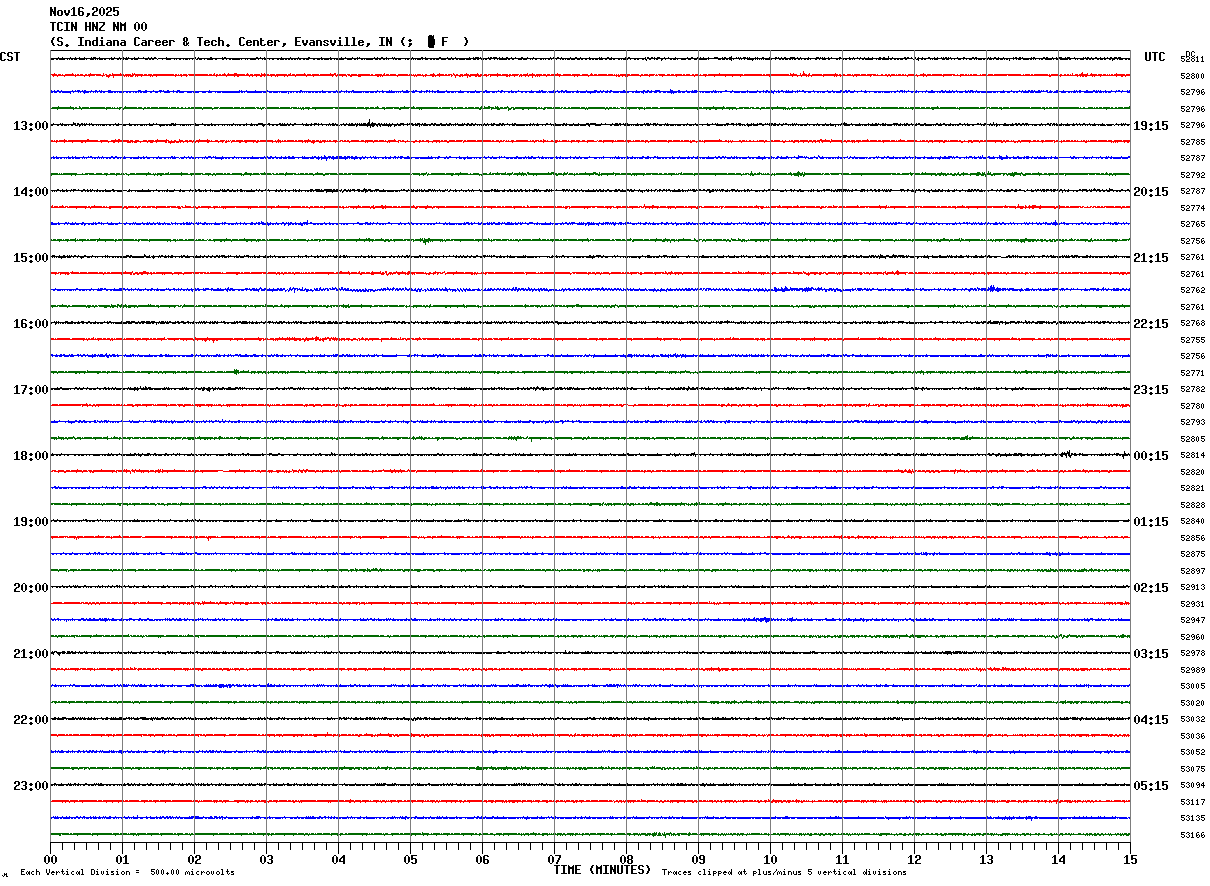1210x886 pixels.
Task: Click the DC value "52978"
Action: click(1193, 653)
